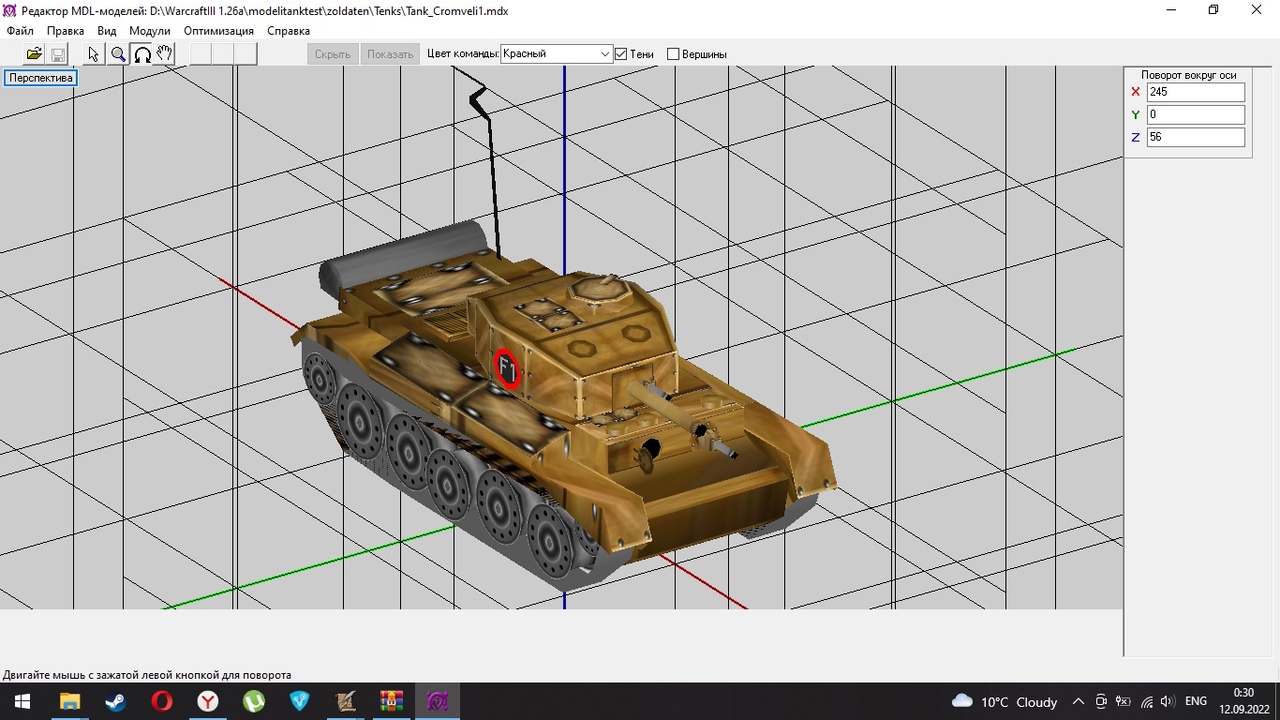This screenshot has height=720, width=1280.
Task: Activate the rotate view tool
Action: (142, 54)
